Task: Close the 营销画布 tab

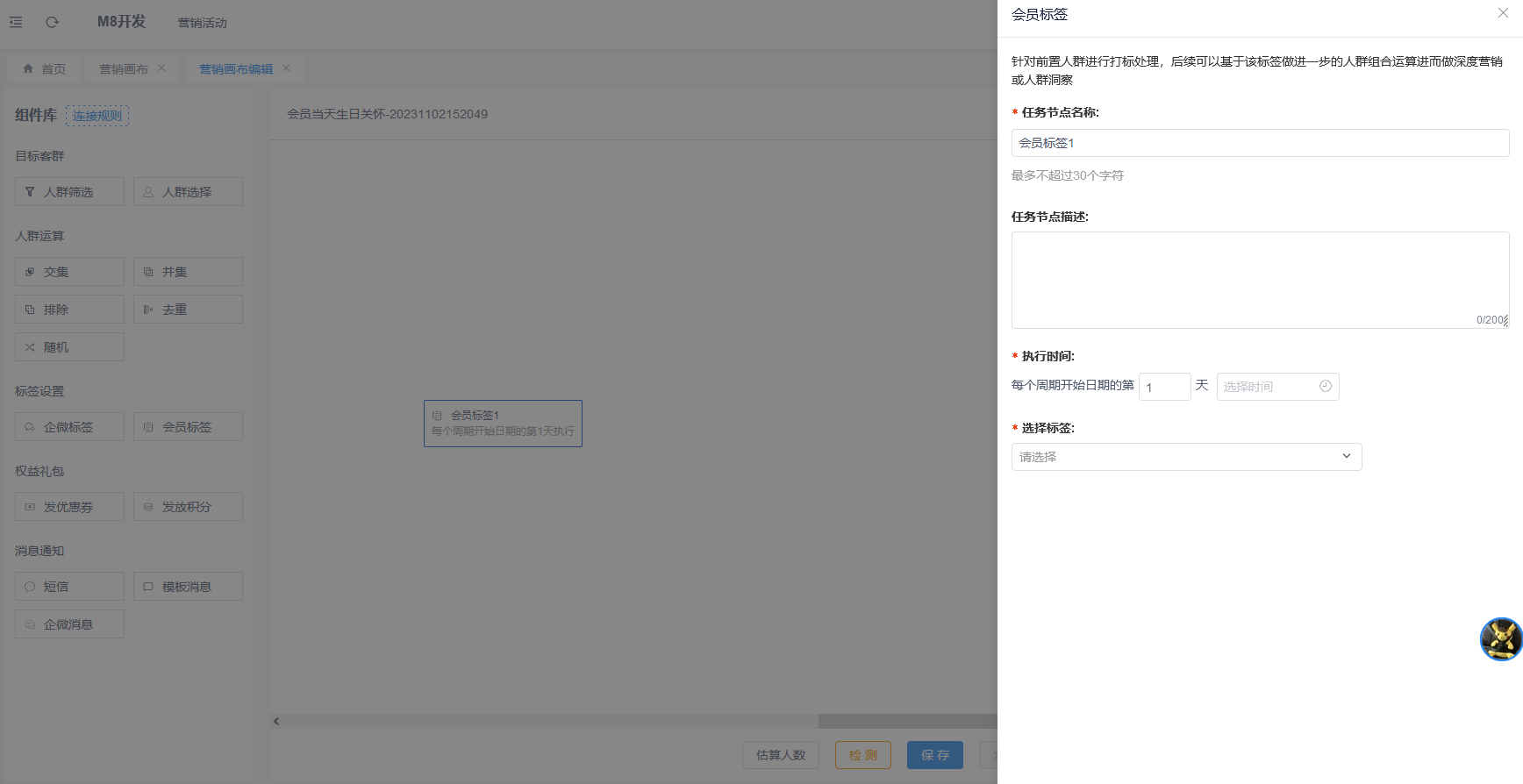Action: (161, 68)
